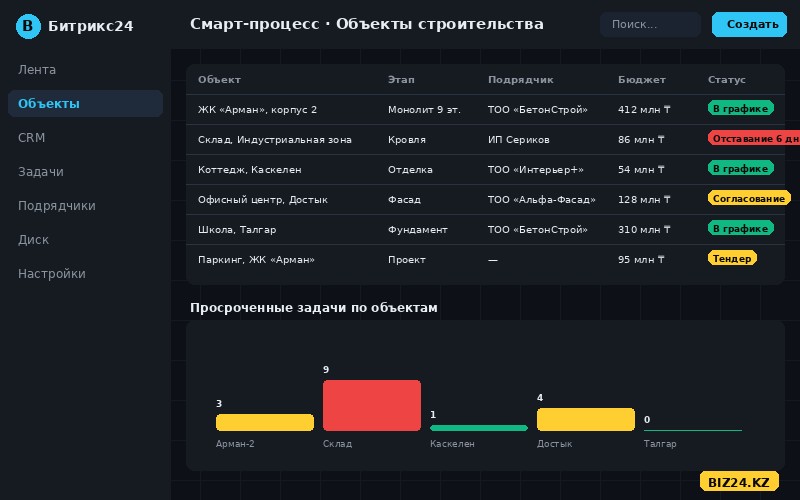
Task: Click the 95 млн ₸ budget cell
Action: coord(641,260)
